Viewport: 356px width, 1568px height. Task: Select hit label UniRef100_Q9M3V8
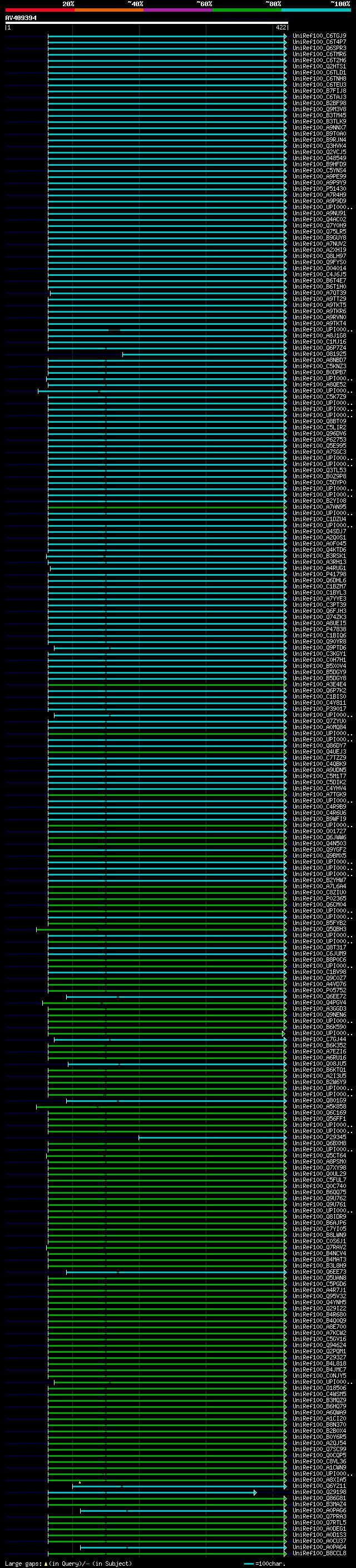click(319, 109)
